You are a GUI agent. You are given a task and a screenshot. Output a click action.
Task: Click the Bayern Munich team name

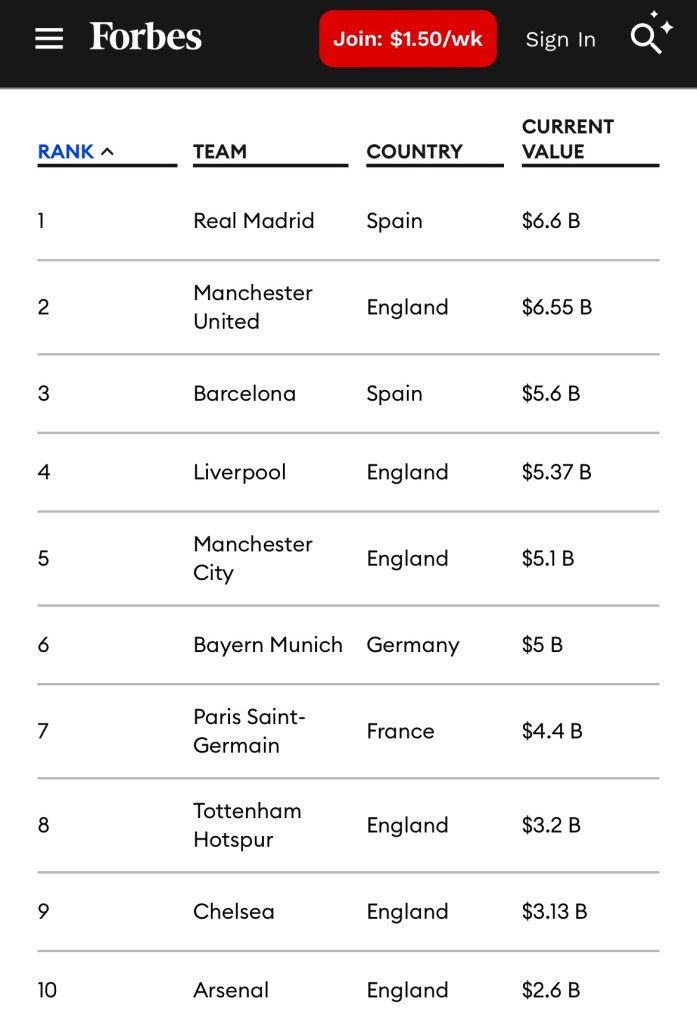[267, 645]
